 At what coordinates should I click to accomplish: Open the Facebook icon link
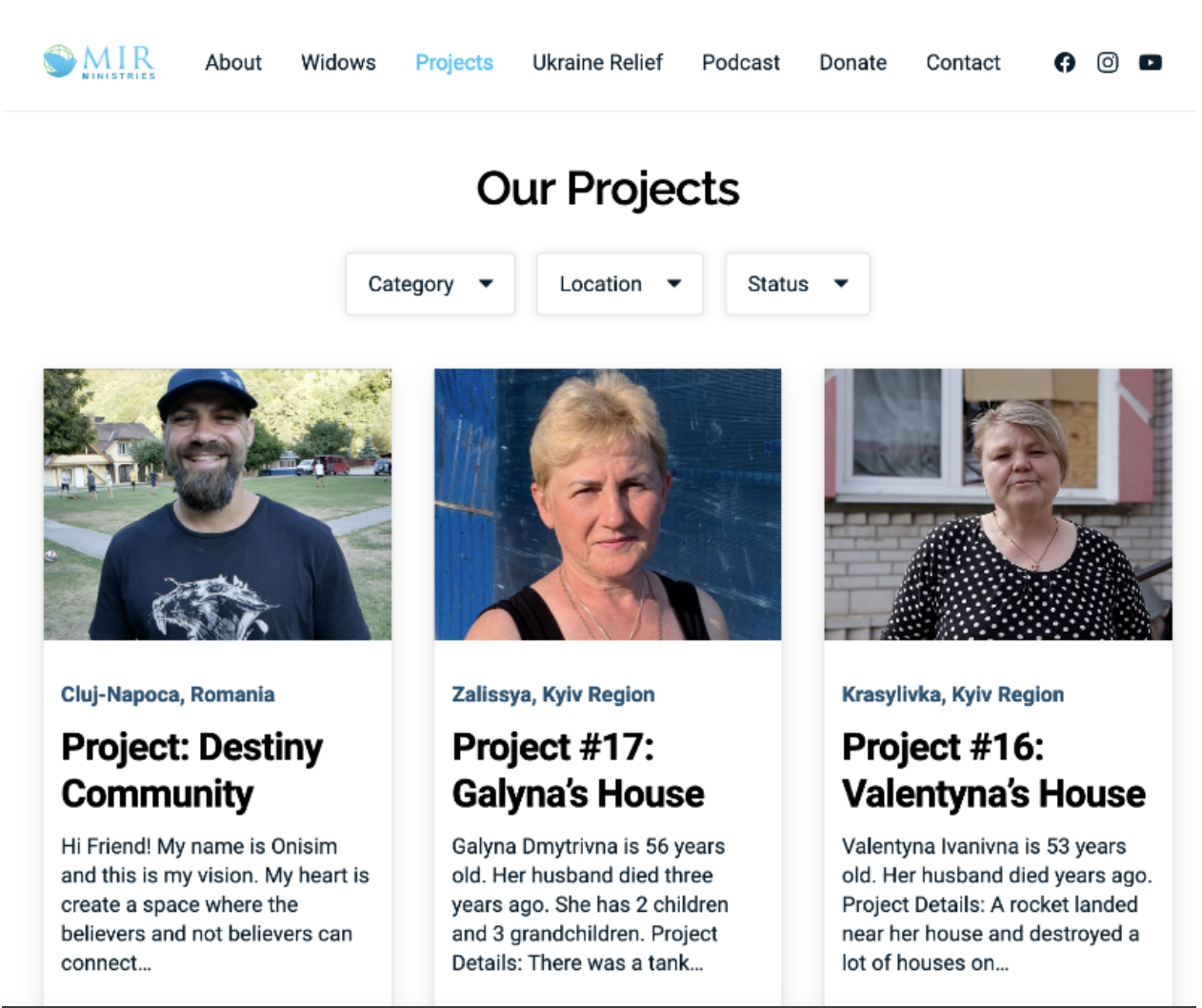[x=1064, y=63]
